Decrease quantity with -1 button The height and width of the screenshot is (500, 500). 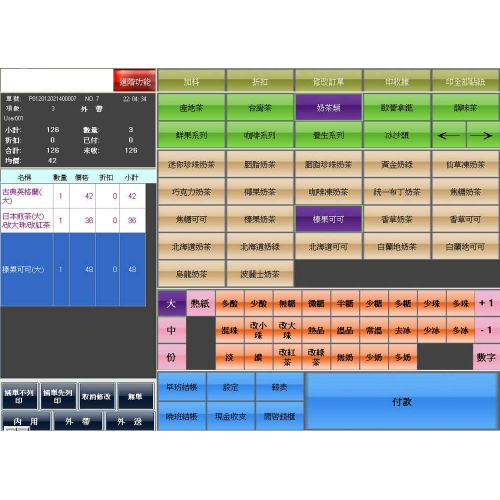(x=486, y=330)
